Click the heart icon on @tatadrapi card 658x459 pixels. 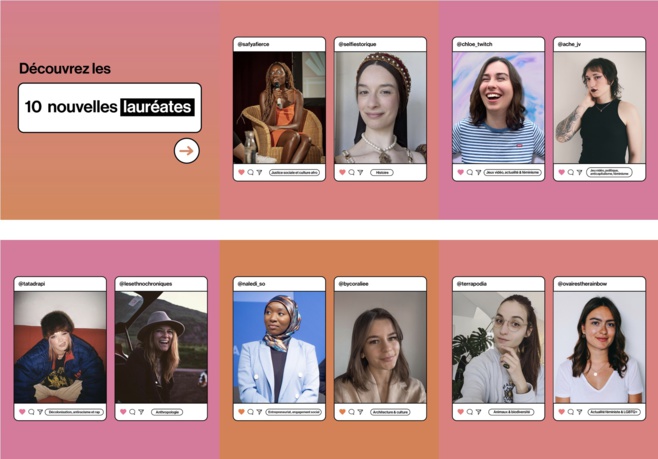click(x=22, y=411)
